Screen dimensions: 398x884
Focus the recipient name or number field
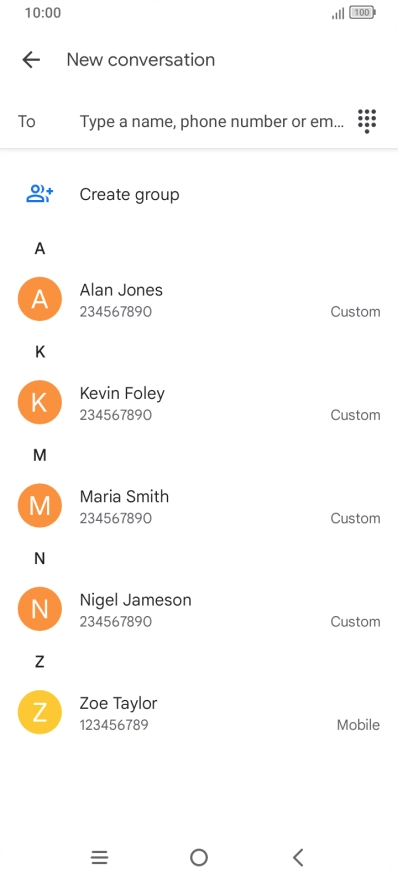point(211,121)
